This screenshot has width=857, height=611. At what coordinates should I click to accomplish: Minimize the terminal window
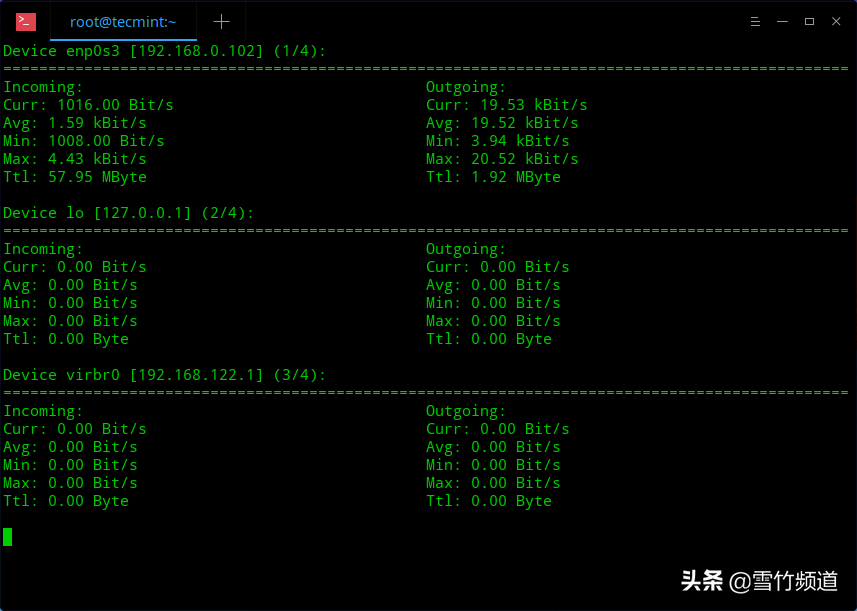coord(783,21)
